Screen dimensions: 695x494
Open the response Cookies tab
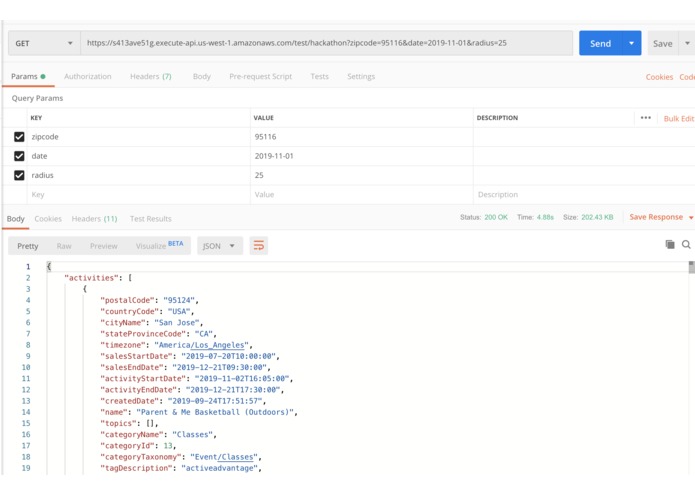pos(48,218)
